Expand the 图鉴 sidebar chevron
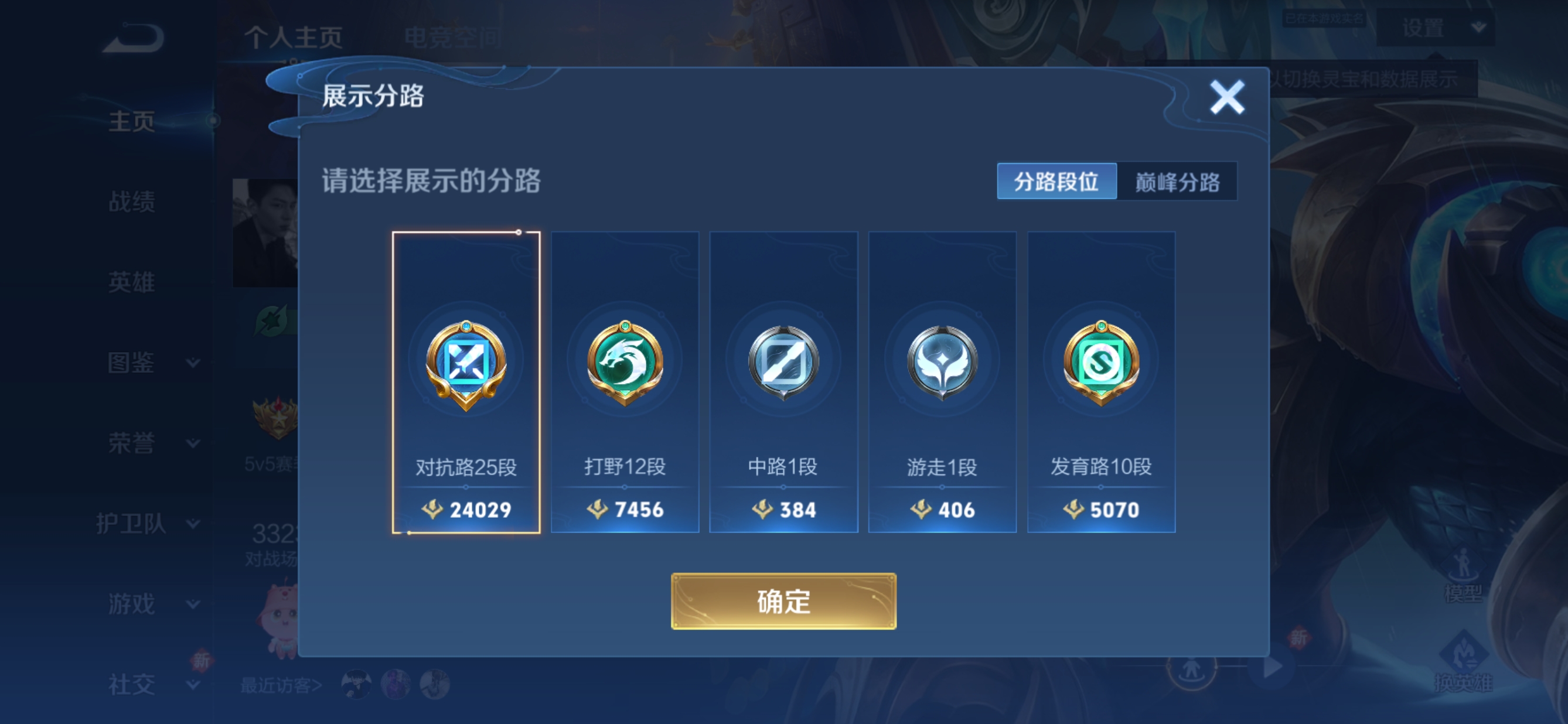 193,363
